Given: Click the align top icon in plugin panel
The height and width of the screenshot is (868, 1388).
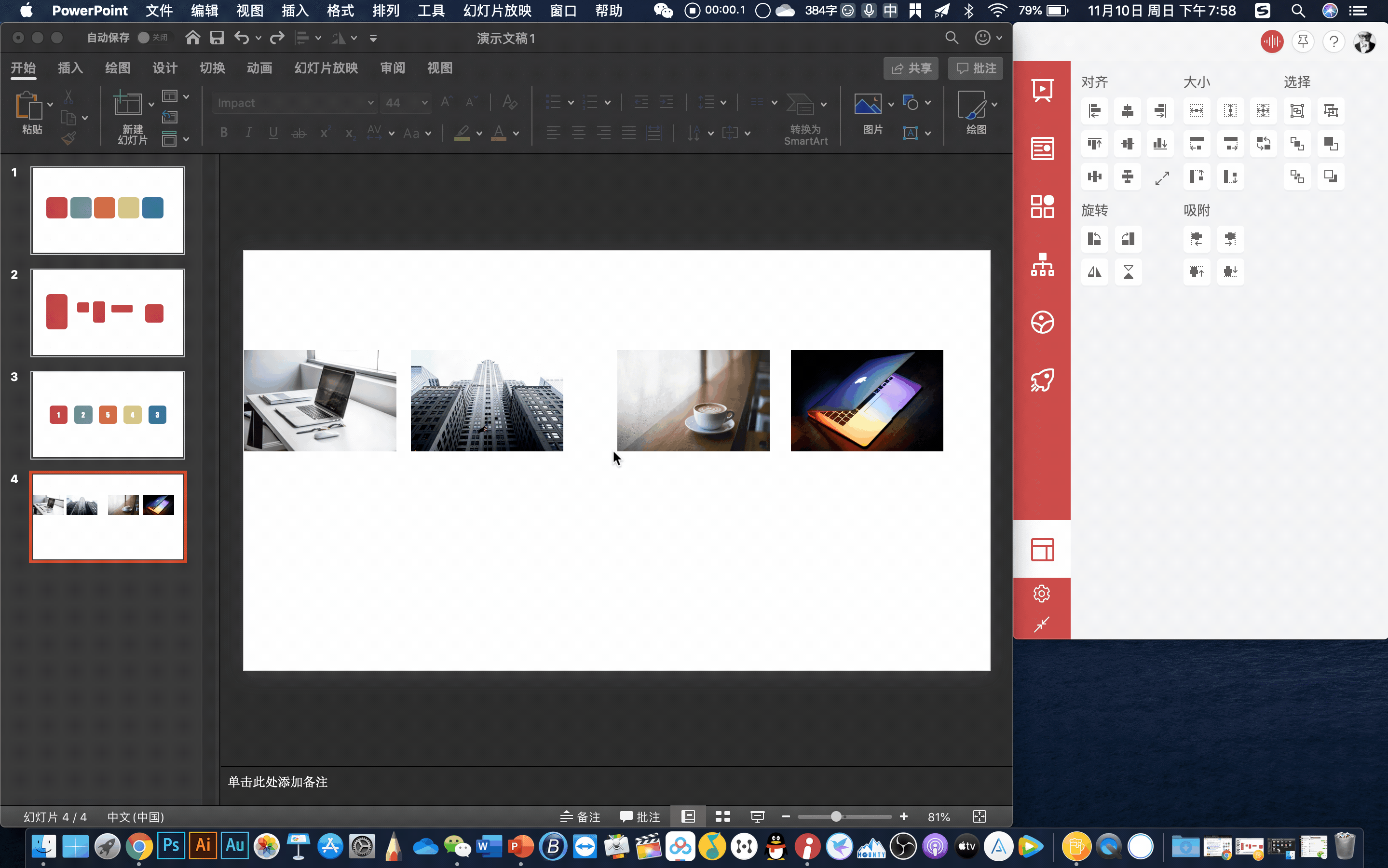Looking at the screenshot, I should click(x=1094, y=144).
